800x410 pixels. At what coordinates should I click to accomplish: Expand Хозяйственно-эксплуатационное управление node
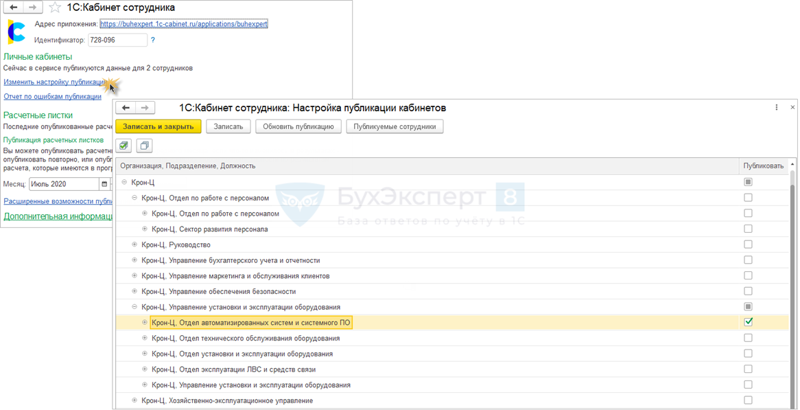(135, 400)
